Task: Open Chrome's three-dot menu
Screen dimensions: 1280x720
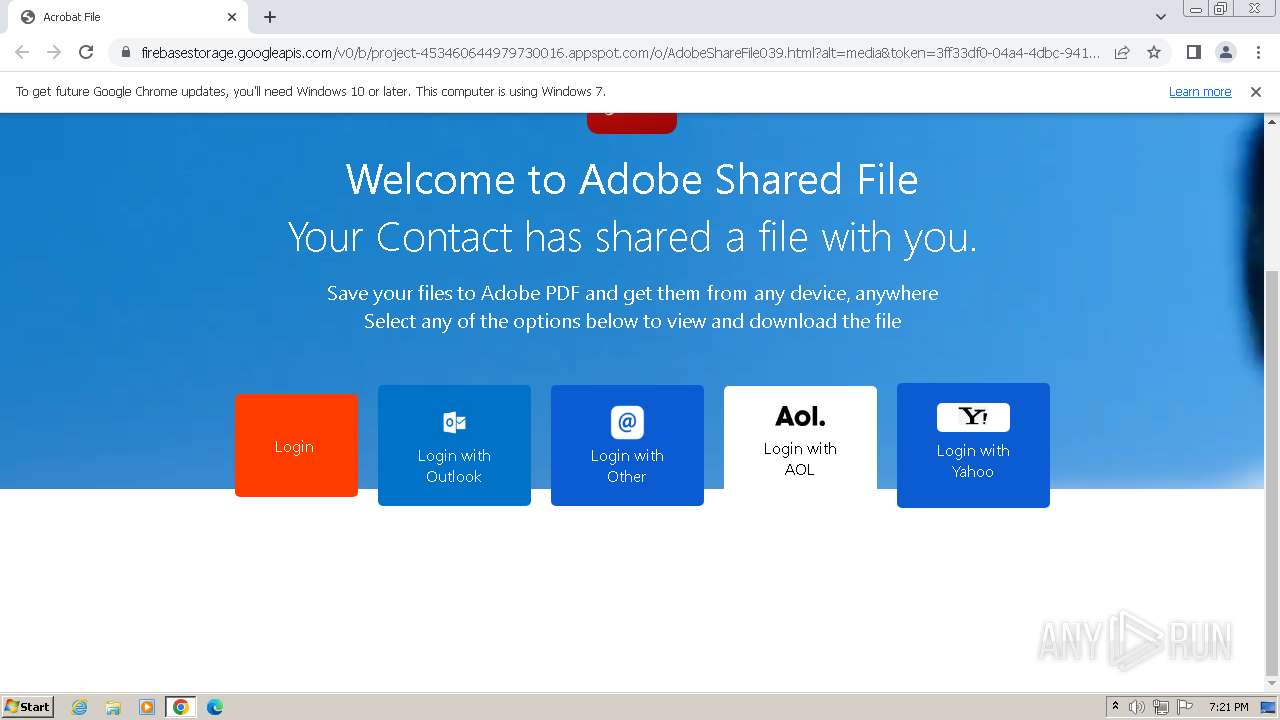Action: (x=1258, y=52)
